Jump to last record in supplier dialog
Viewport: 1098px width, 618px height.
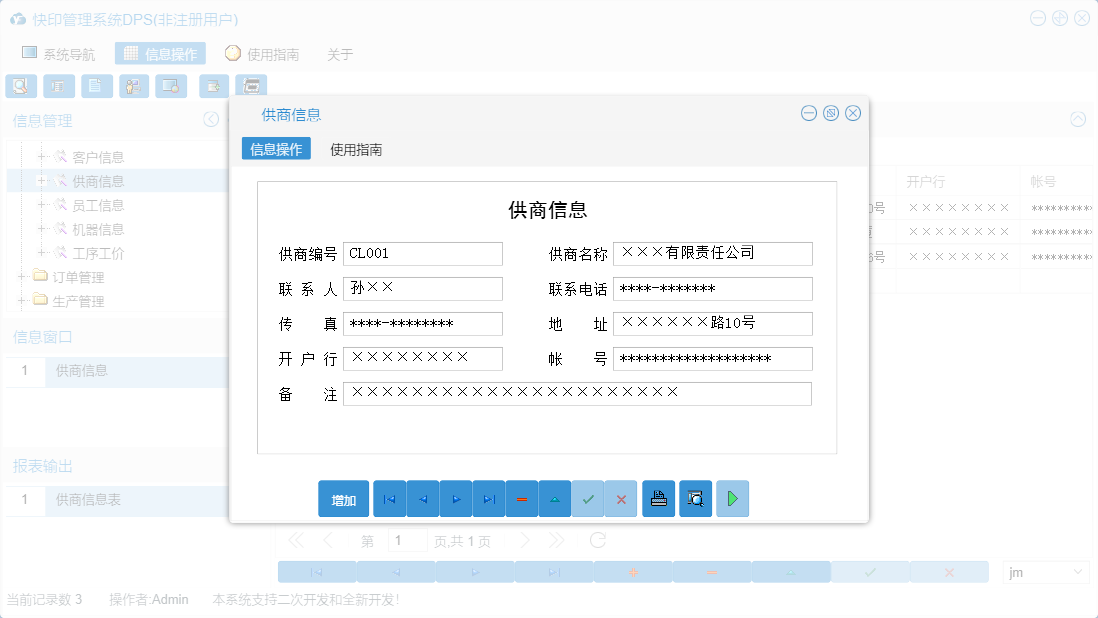point(488,498)
